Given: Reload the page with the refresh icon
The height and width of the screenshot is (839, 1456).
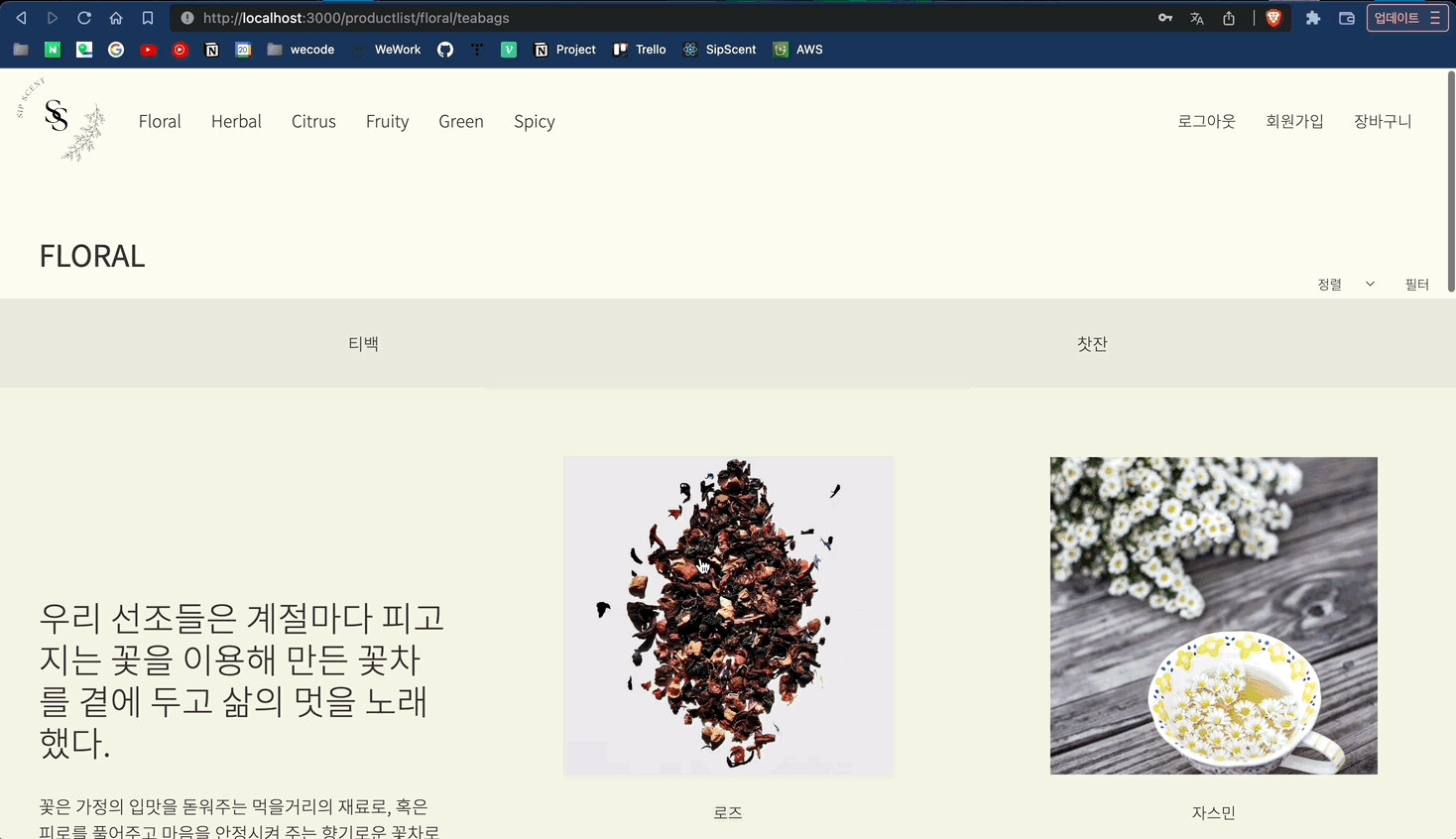Looking at the screenshot, I should [84, 18].
